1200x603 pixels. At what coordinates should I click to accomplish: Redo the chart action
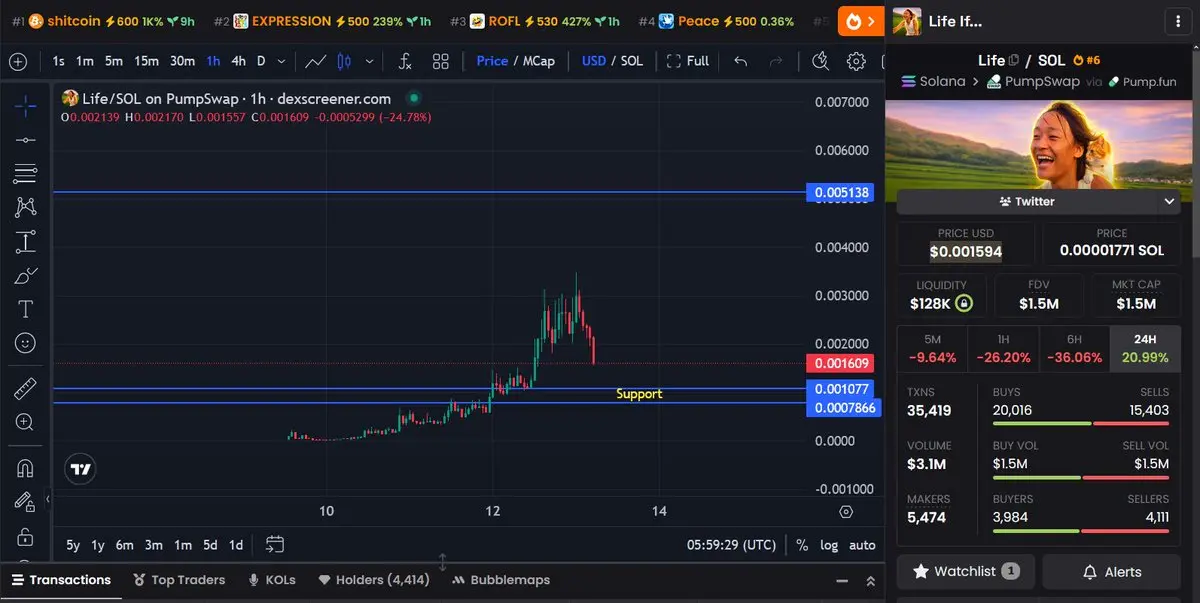coord(776,61)
